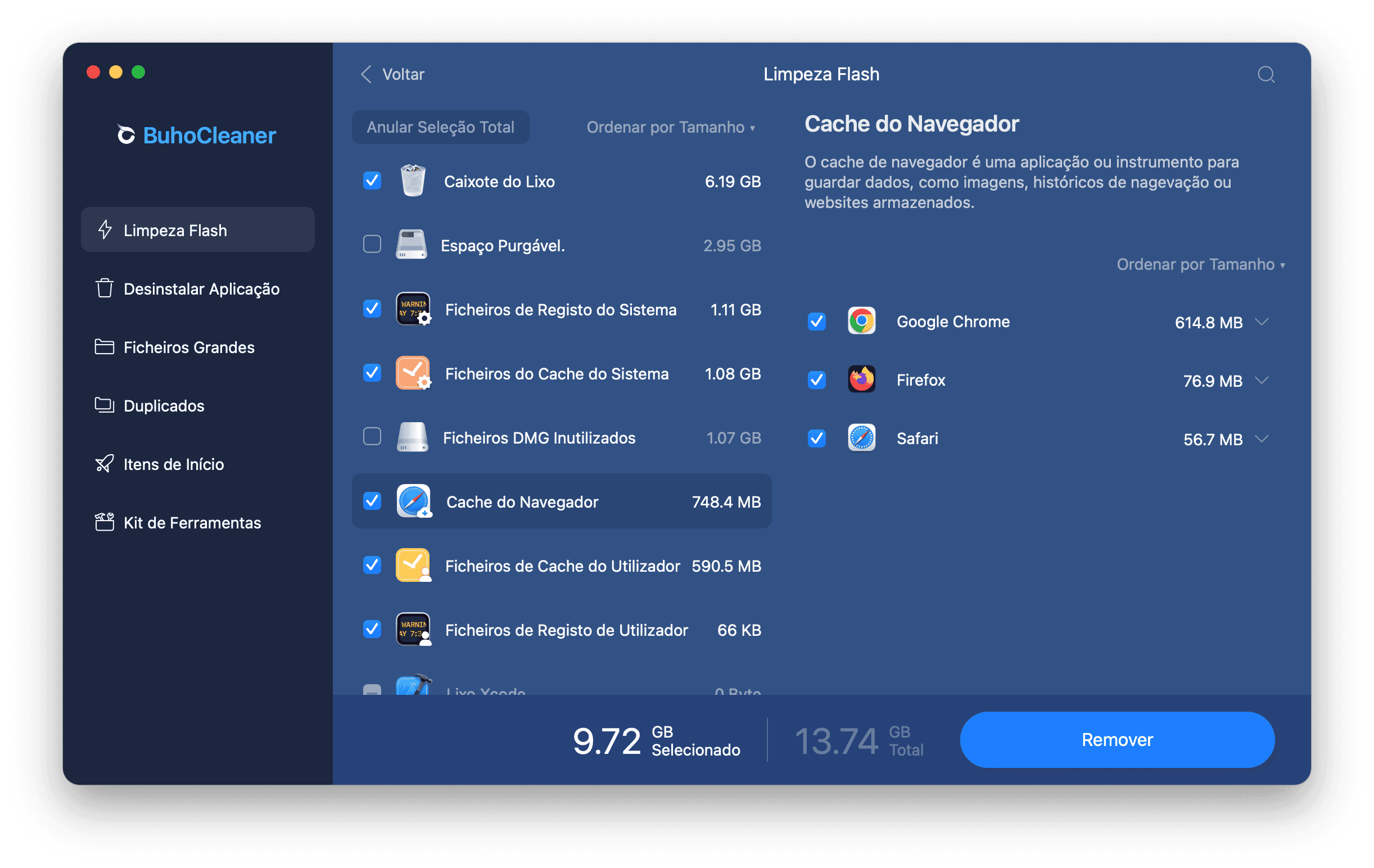Uncheck Ficheiros de Registo de Utilizador checkbox
The image size is (1374, 868).
[372, 629]
